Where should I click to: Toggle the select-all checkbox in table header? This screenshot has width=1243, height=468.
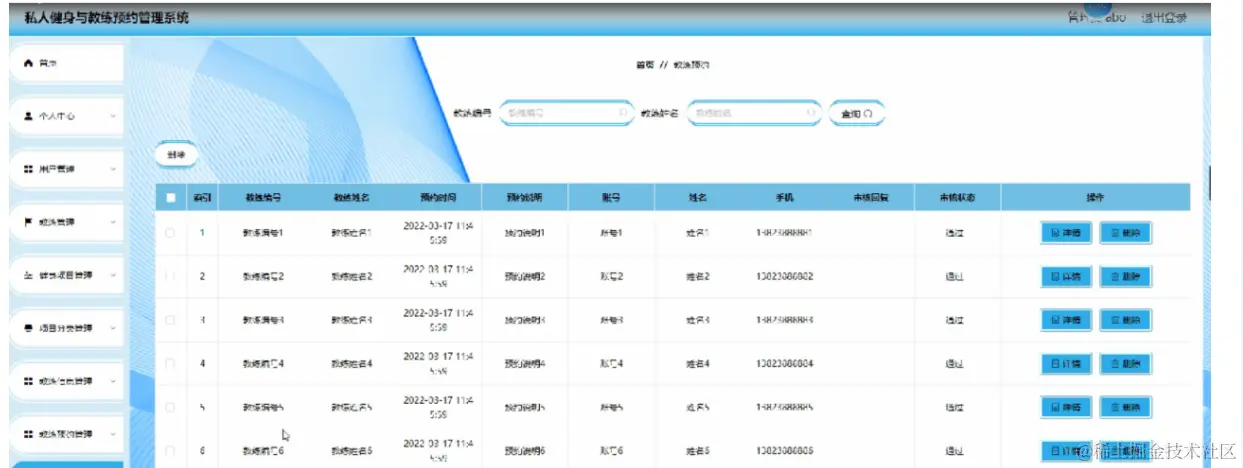(171, 198)
